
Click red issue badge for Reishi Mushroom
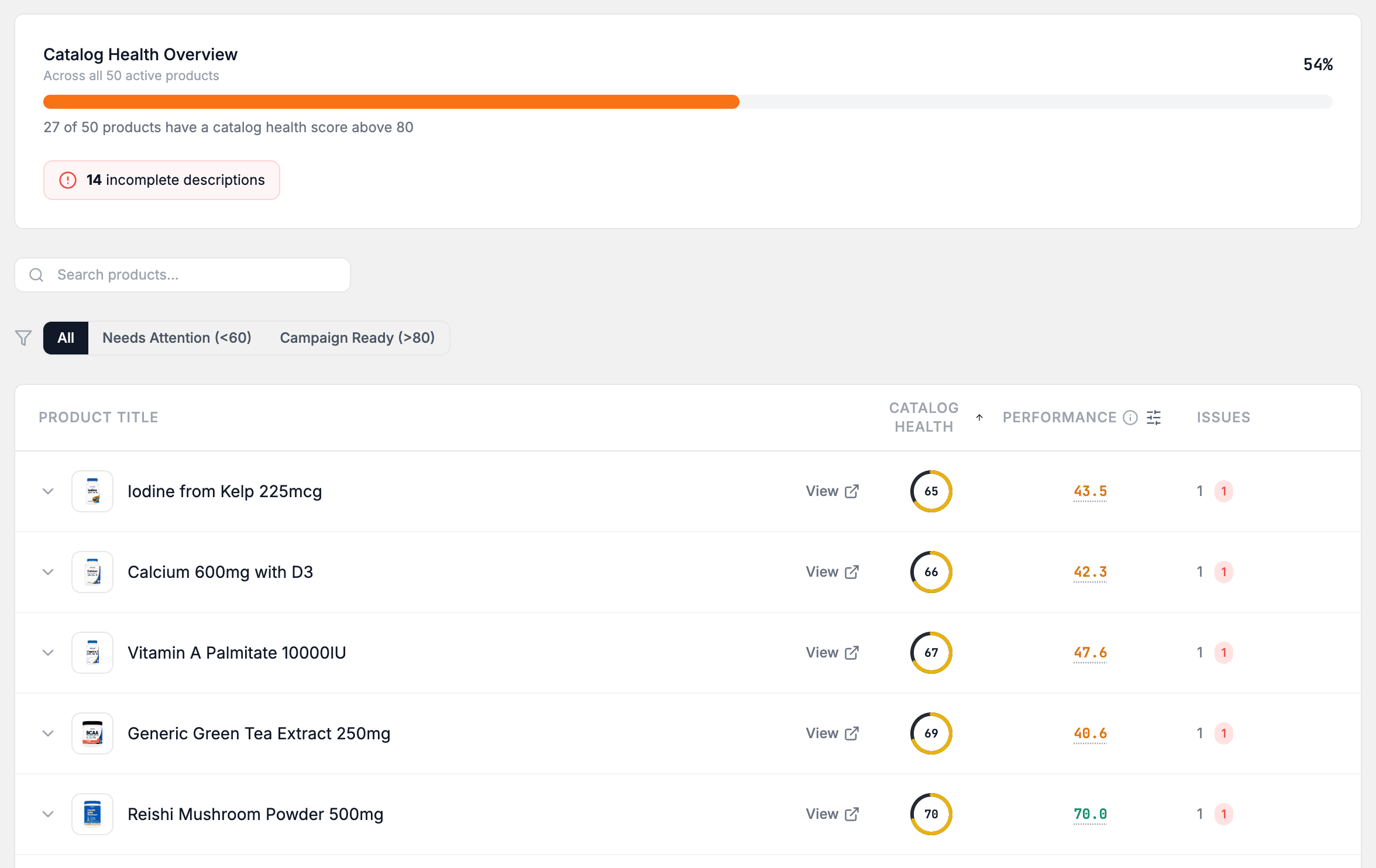tap(1224, 814)
